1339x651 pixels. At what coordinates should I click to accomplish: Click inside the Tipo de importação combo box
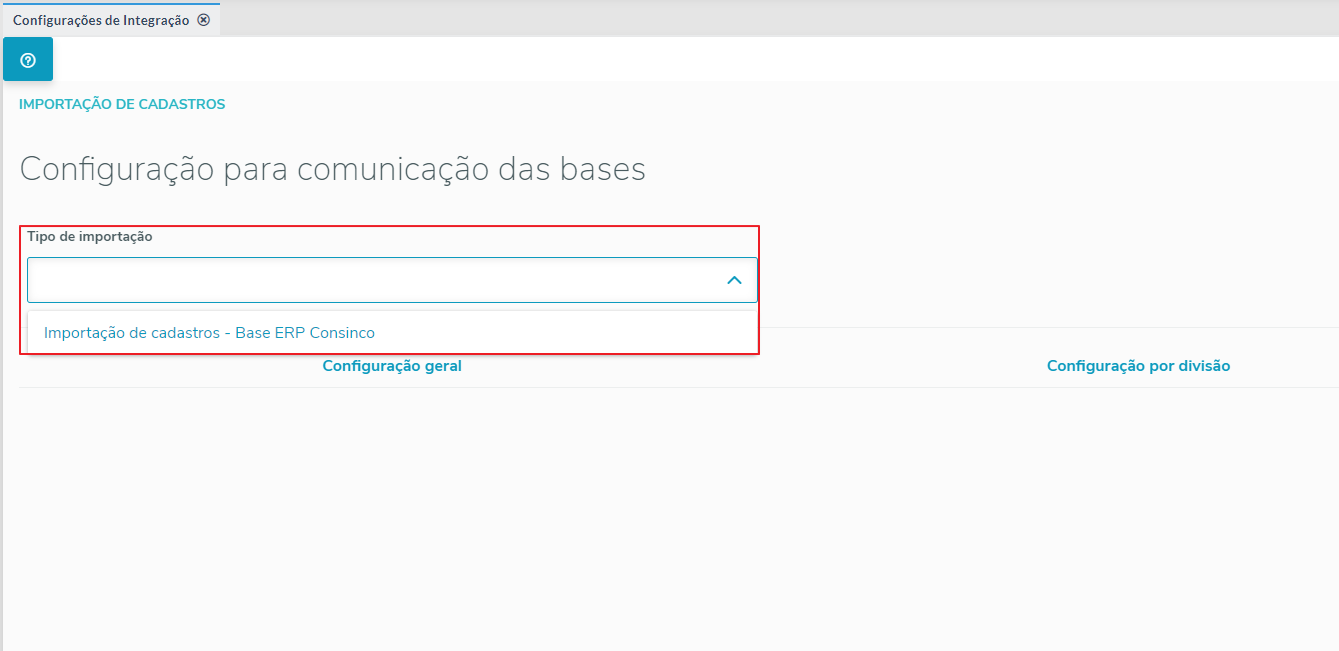[x=370, y=281]
